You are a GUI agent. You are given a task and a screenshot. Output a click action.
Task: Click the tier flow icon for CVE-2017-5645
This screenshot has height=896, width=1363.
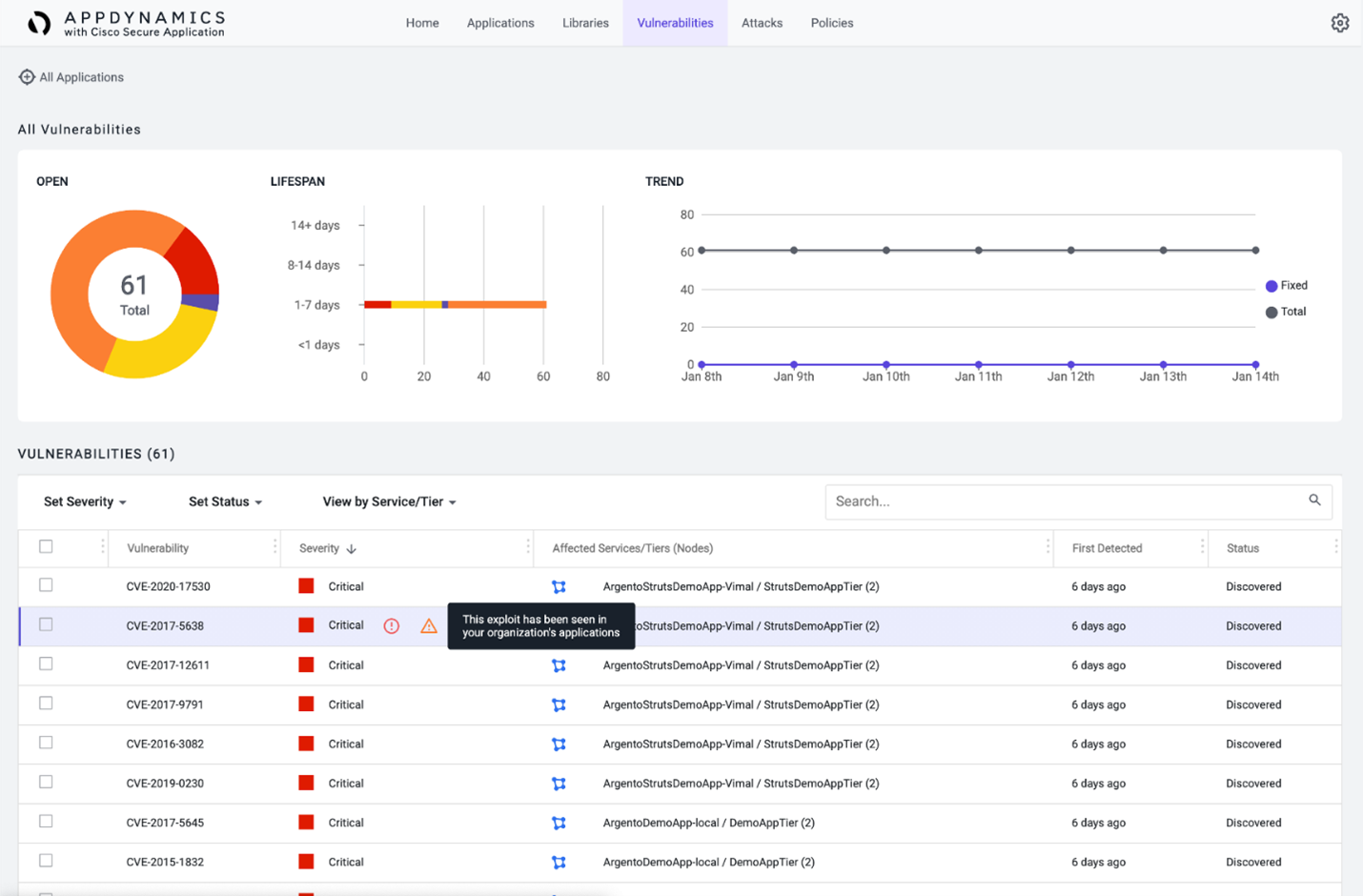pyautogui.click(x=559, y=823)
